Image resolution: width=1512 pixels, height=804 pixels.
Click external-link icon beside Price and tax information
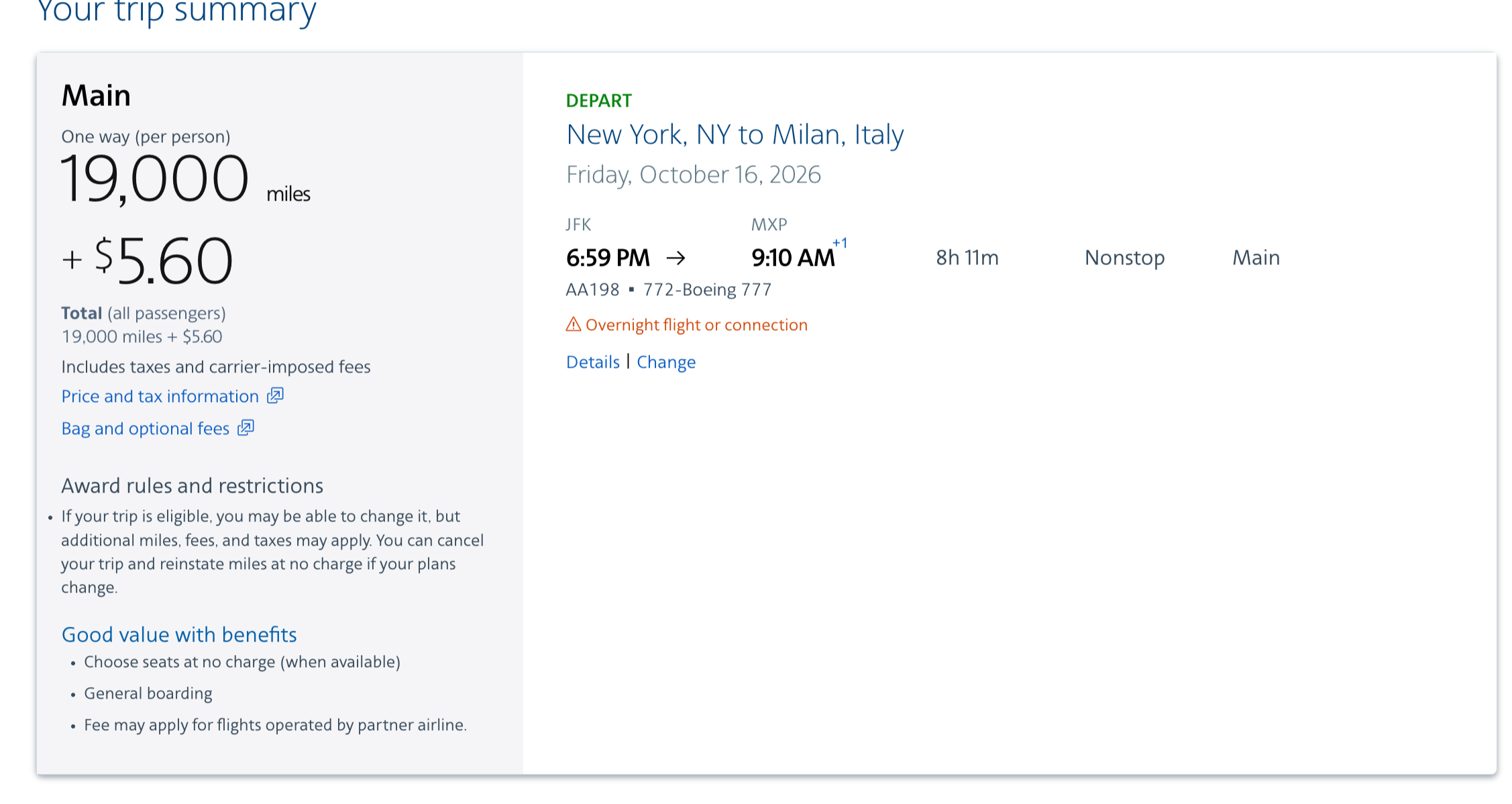(276, 395)
